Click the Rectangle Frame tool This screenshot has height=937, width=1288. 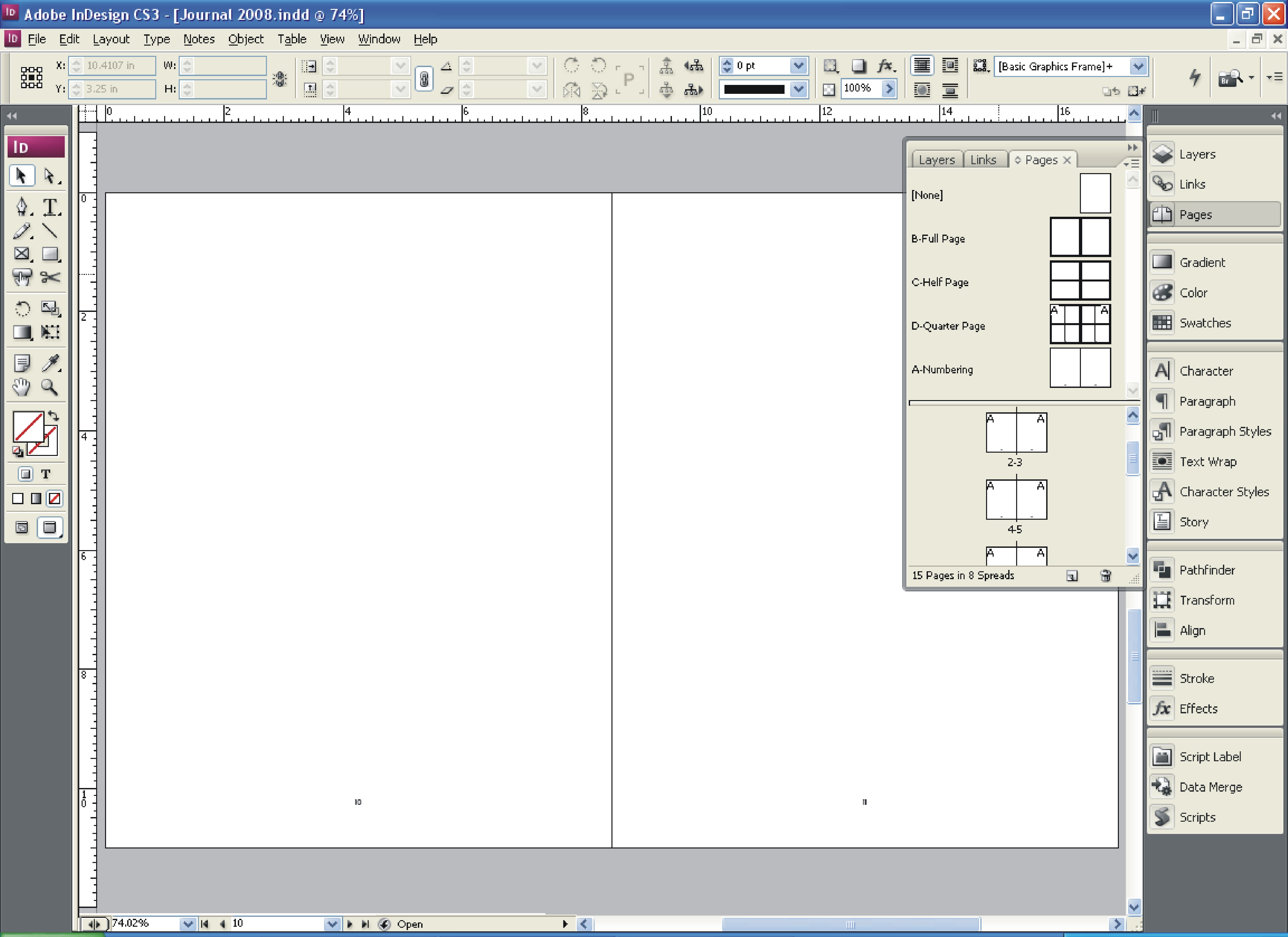point(21,254)
